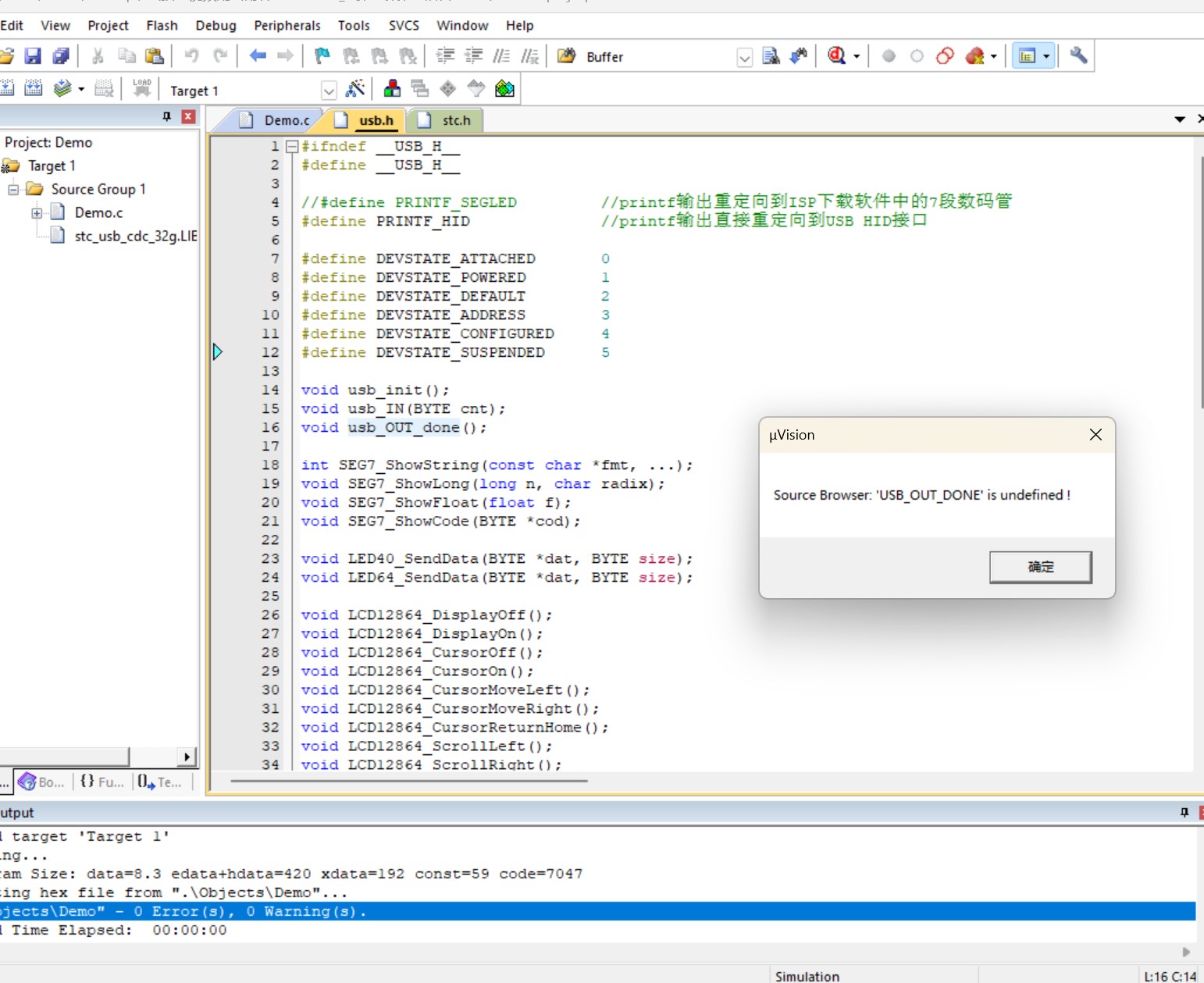Open Manage Project Items colored blocks icon
The height and width of the screenshot is (983, 1204).
(x=392, y=88)
